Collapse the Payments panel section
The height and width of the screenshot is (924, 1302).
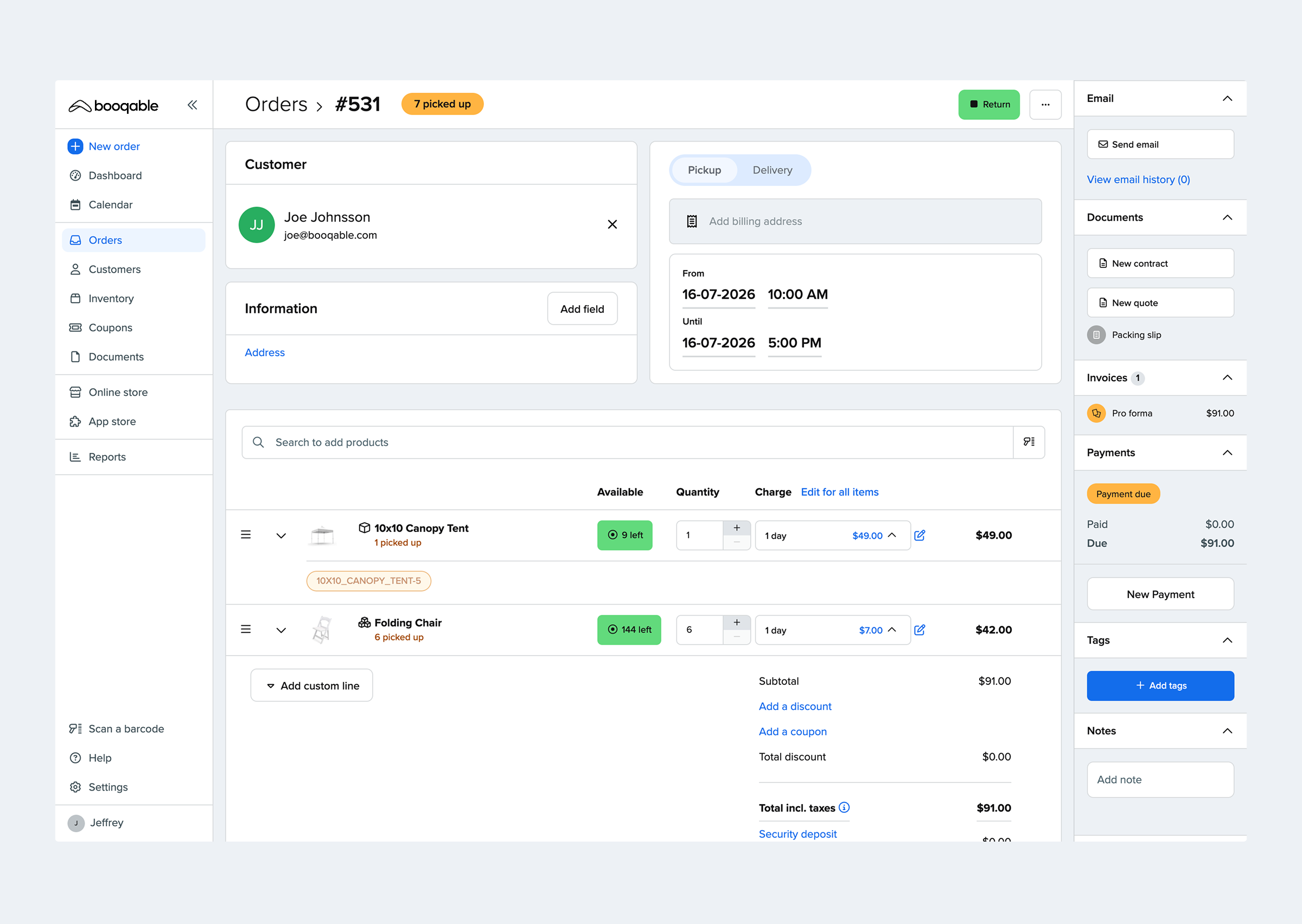coord(1227,453)
